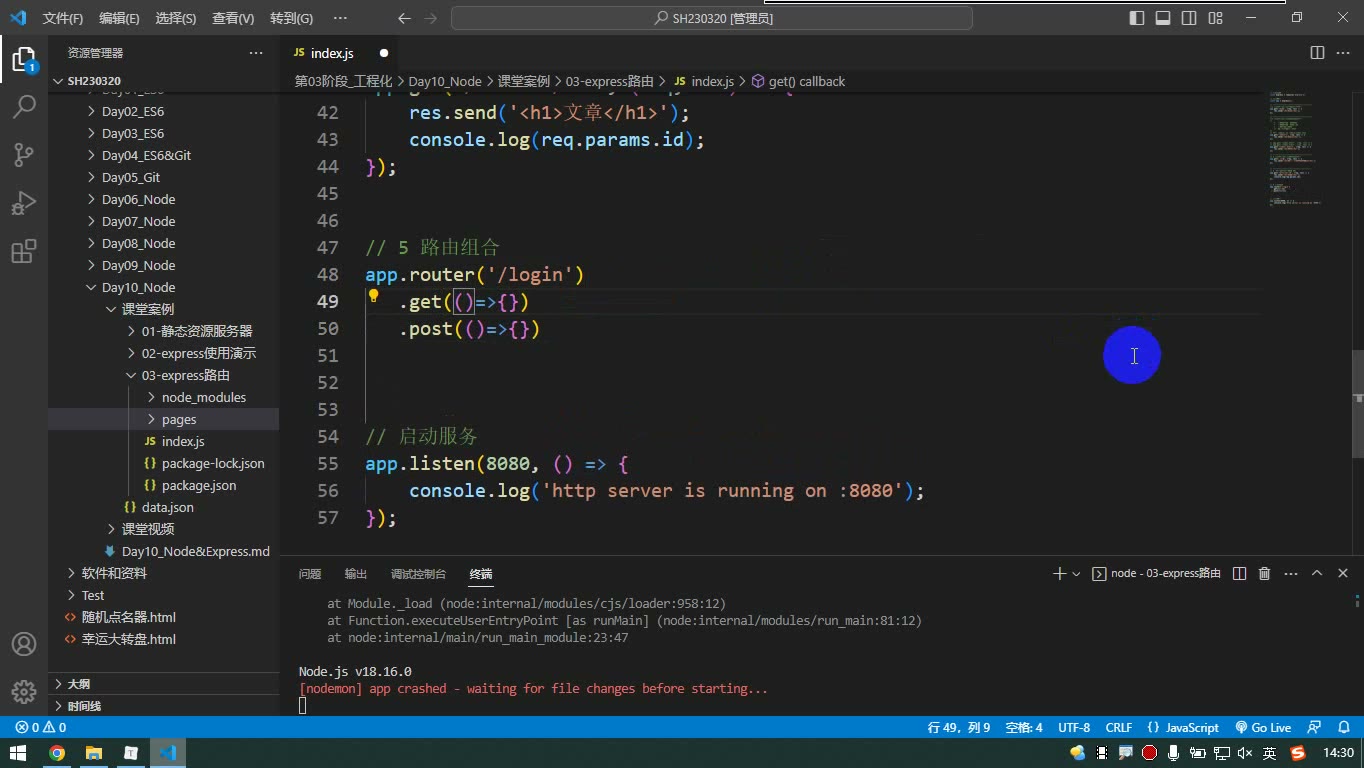This screenshot has height=768, width=1364.
Task: Open the Search view in activity bar
Action: [24, 106]
